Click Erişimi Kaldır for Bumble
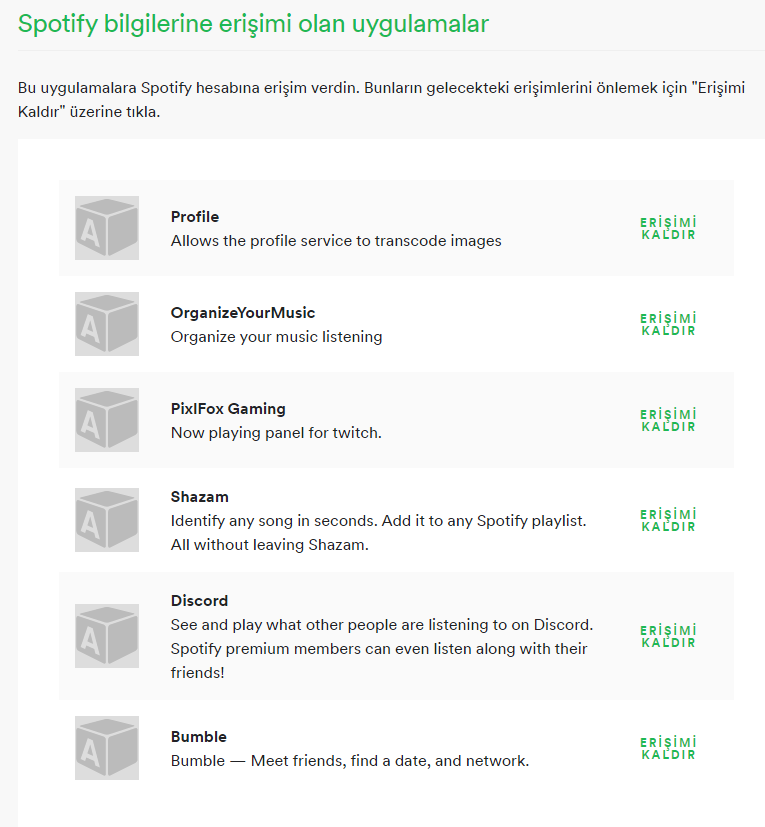The image size is (765, 827). coord(668,748)
